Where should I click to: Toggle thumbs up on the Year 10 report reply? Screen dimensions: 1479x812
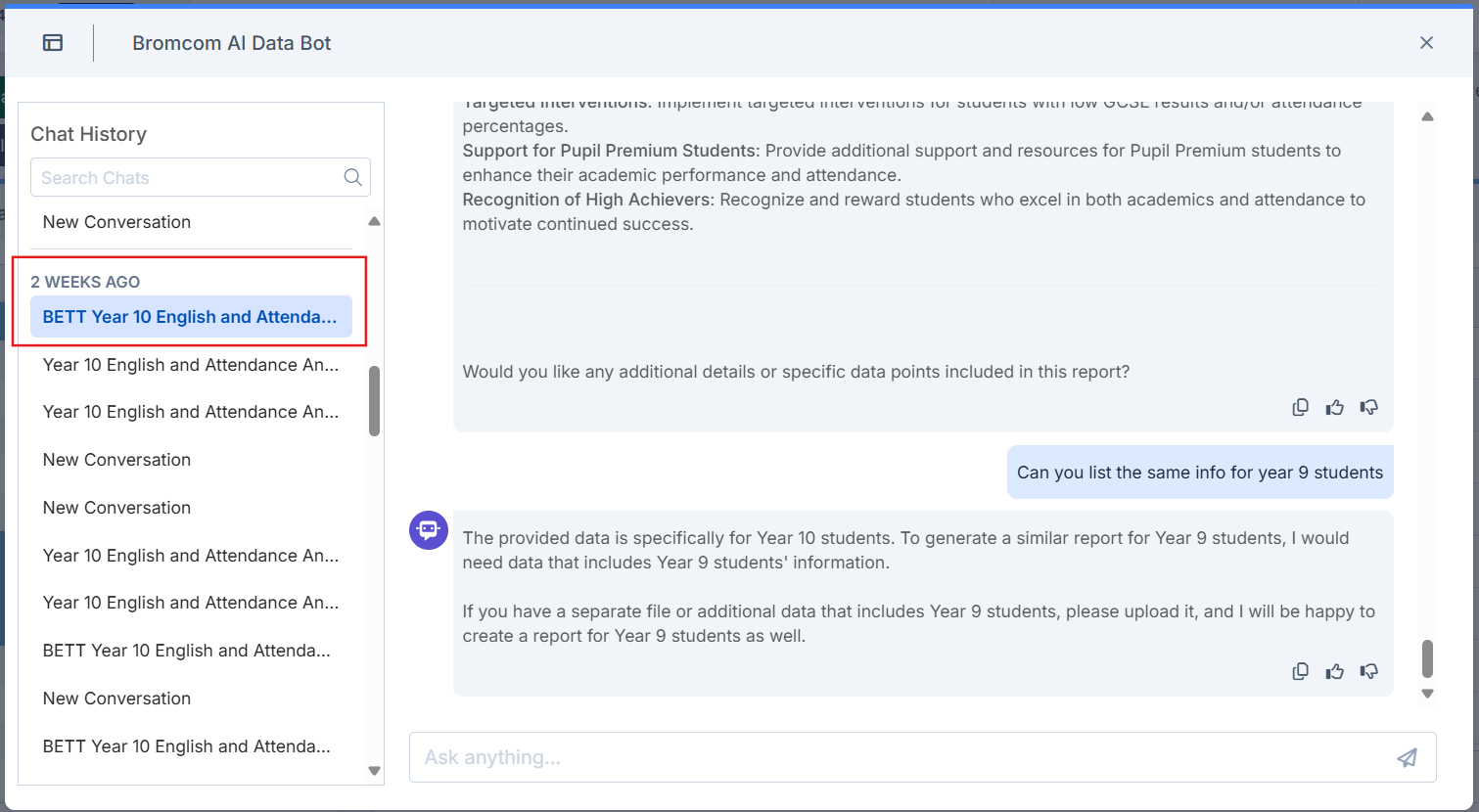click(1334, 407)
